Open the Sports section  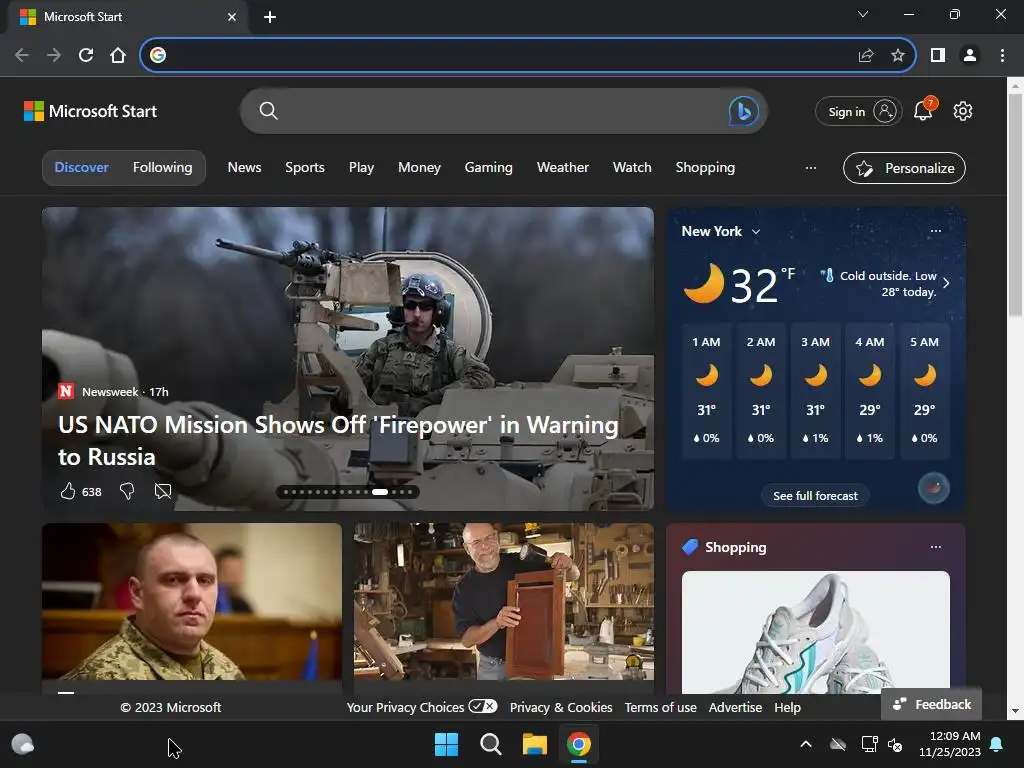305,167
